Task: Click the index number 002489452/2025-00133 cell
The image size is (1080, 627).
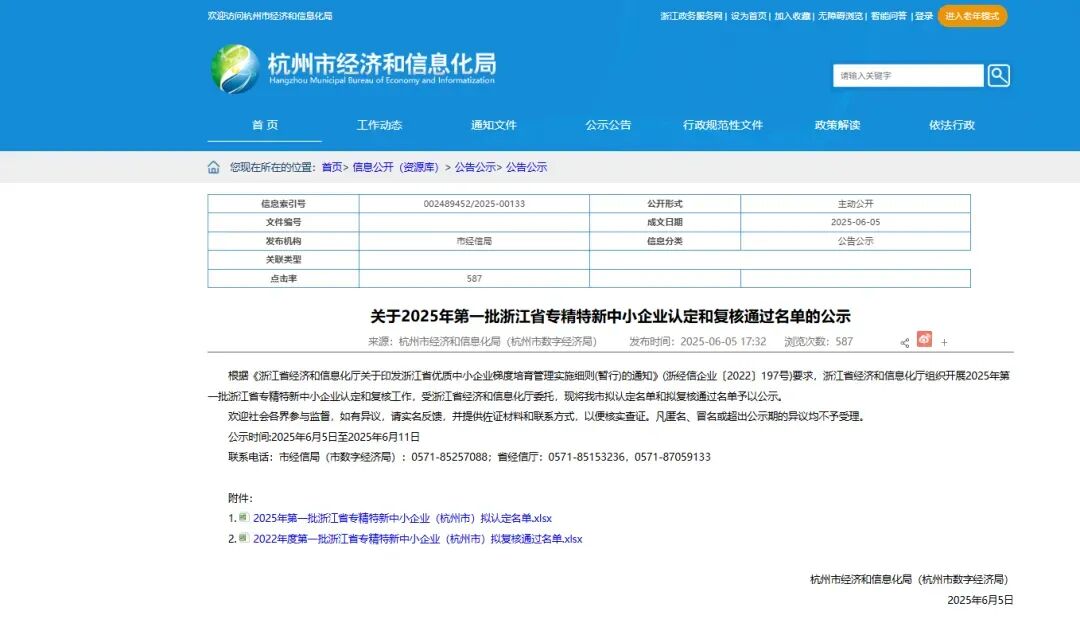Action: click(x=474, y=204)
